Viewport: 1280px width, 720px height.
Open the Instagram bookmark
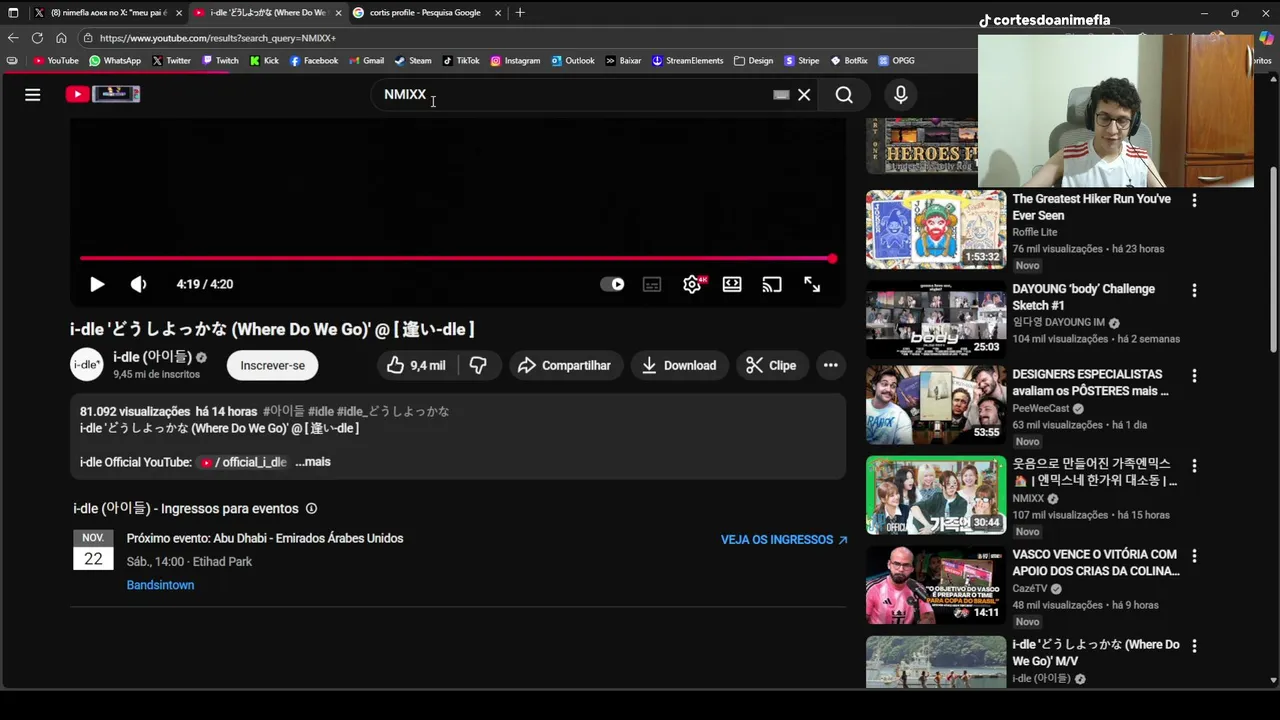(515, 61)
